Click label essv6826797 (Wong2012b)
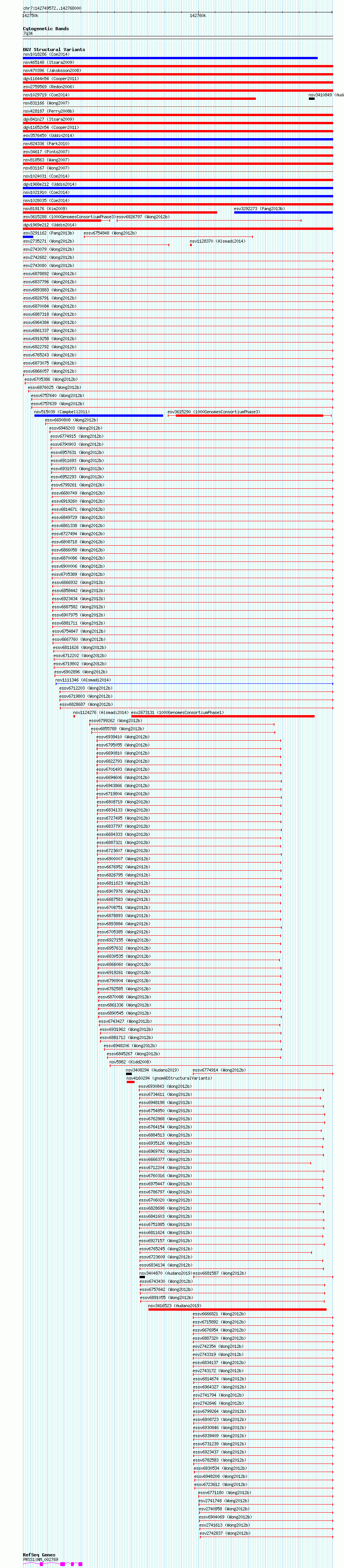The image size is (344, 1568). 143,217
